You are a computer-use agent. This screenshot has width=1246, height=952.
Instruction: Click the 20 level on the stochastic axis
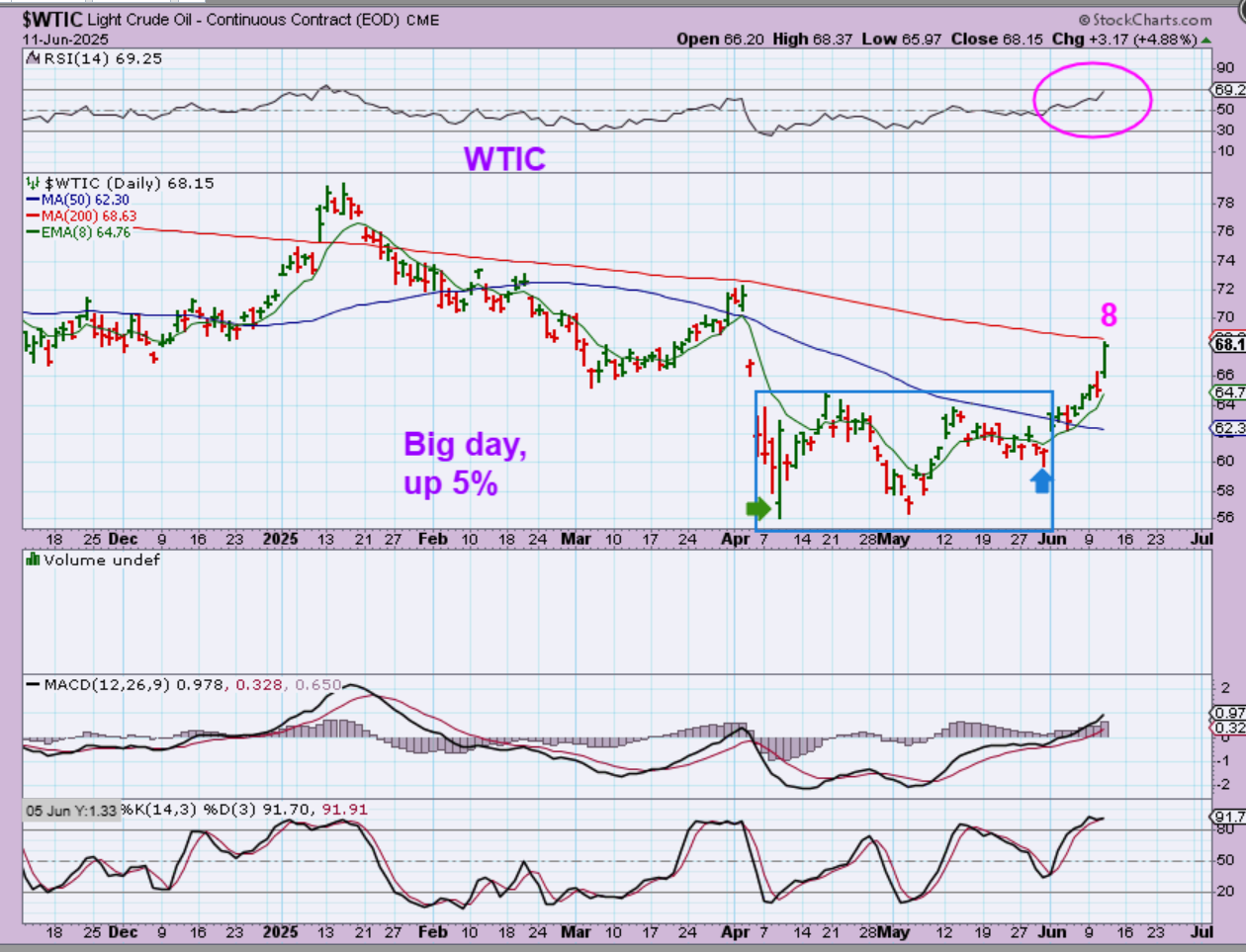[x=1225, y=891]
